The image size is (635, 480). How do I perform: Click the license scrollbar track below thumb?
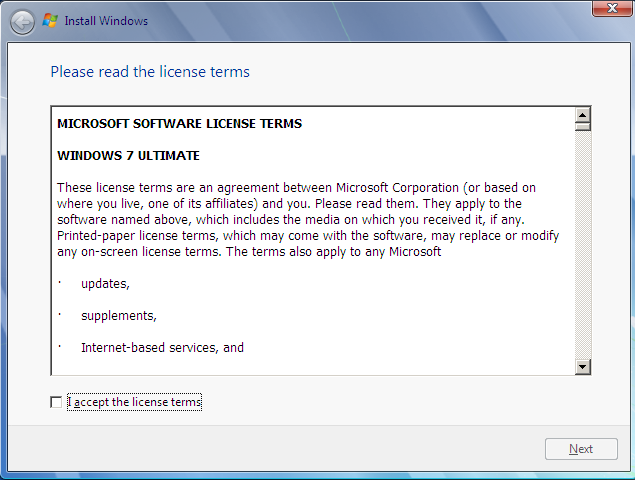pos(583,245)
